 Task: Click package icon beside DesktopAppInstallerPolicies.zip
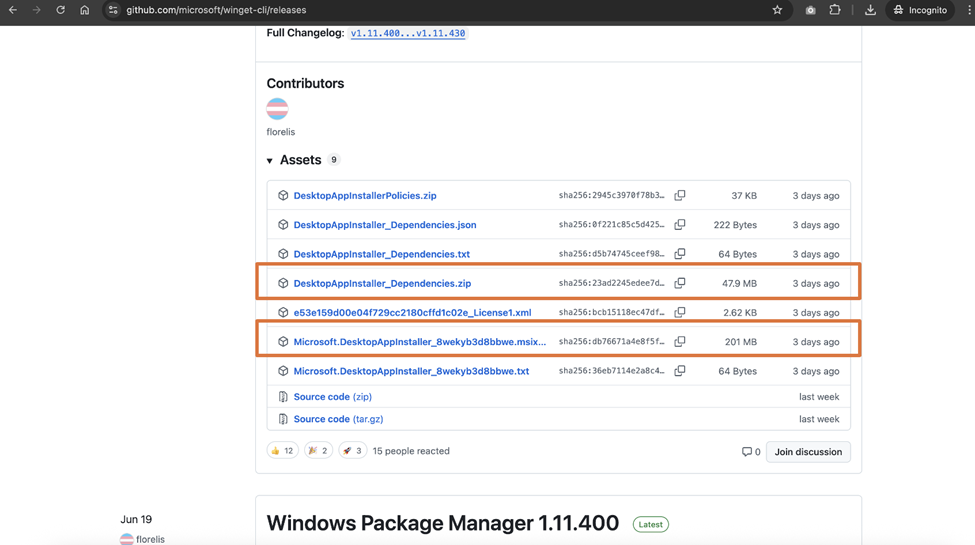[283, 195]
